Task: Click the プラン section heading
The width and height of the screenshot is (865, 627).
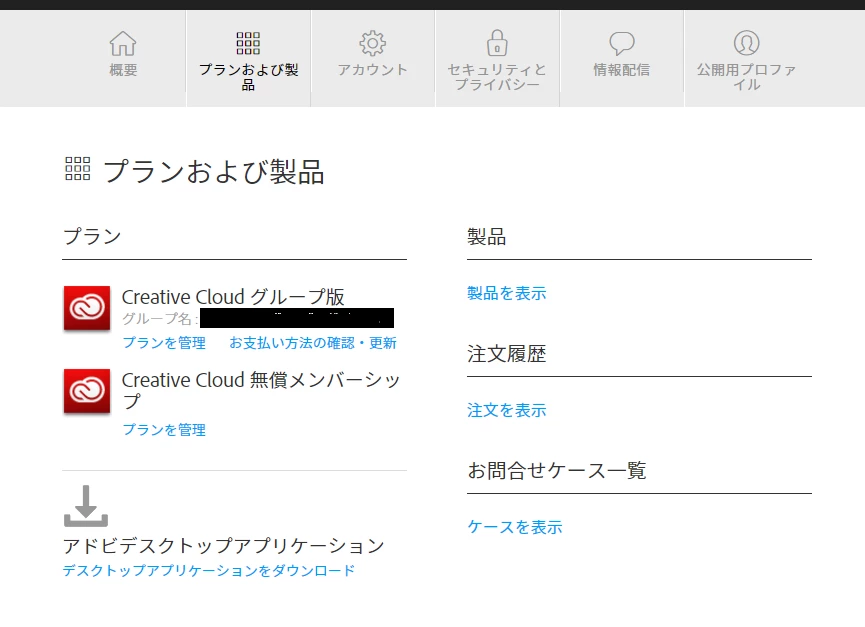Action: coord(92,236)
